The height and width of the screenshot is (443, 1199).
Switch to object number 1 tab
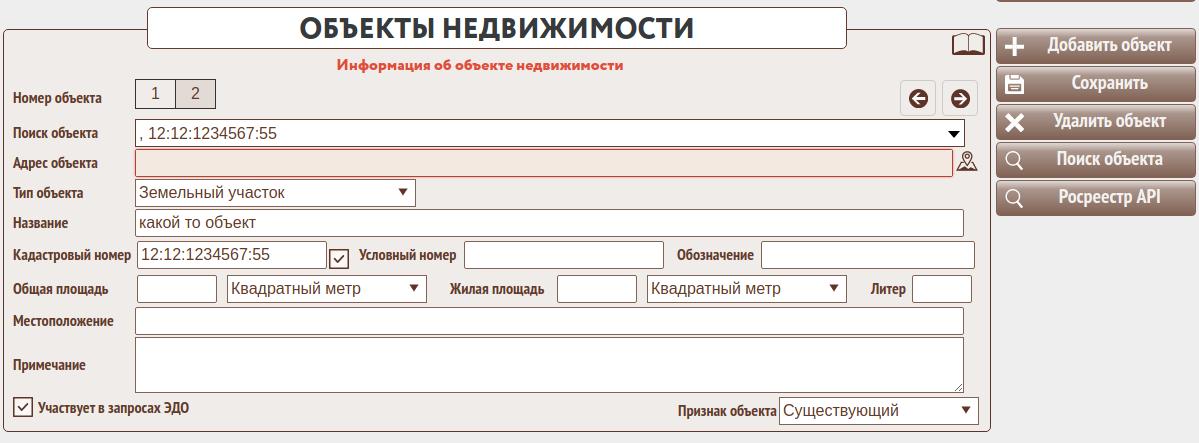point(155,94)
